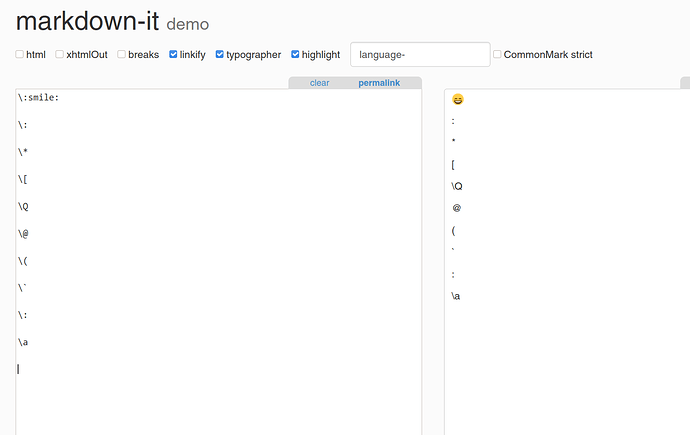The height and width of the screenshot is (435, 690).
Task: Click the \Q line in the source editor
Action: click(x=23, y=206)
